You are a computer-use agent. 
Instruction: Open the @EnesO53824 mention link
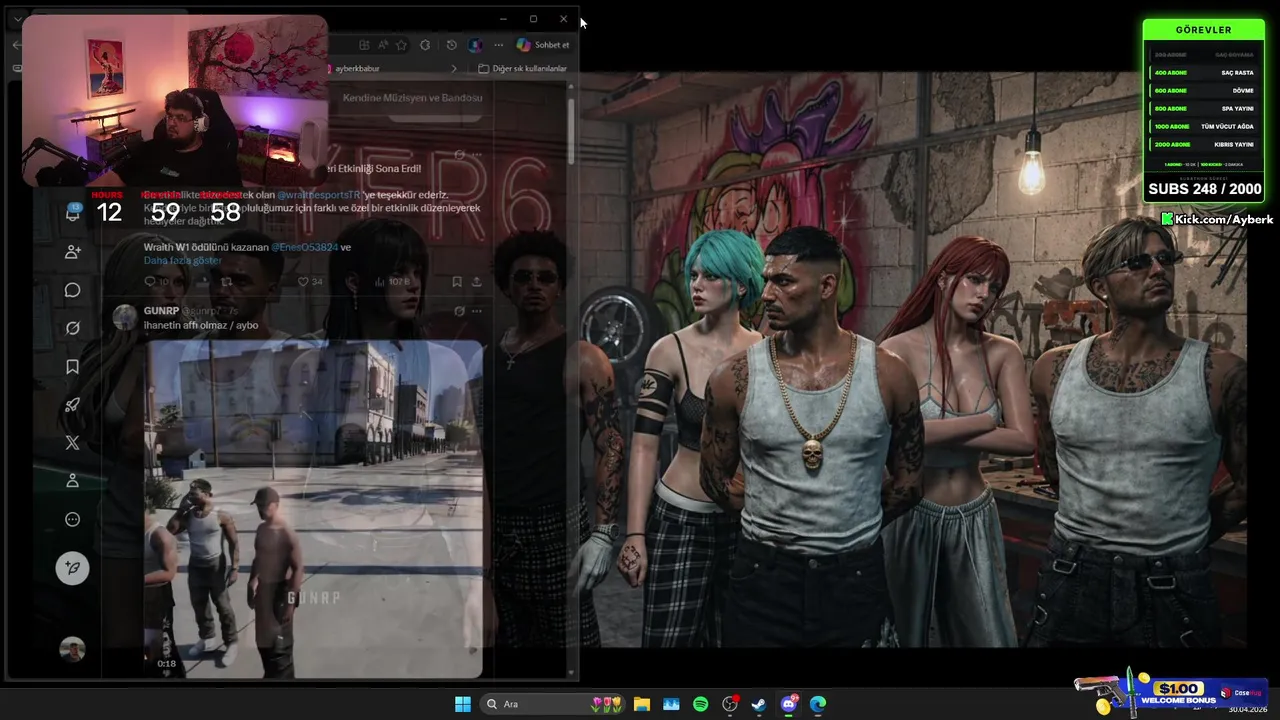pos(304,247)
